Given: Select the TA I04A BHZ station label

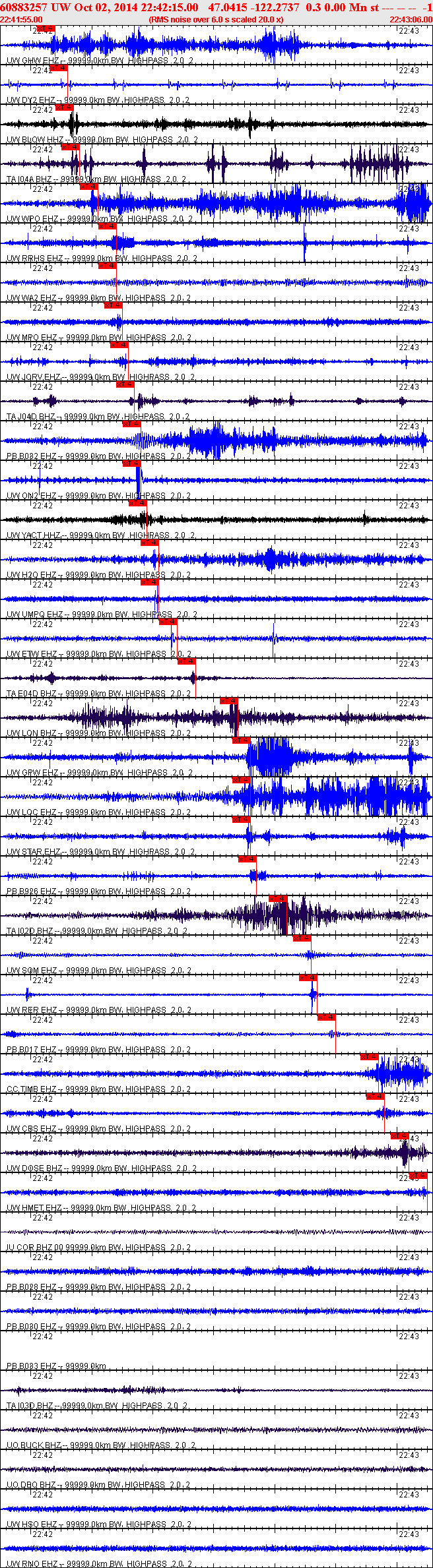Looking at the screenshot, I should click(x=30, y=179).
